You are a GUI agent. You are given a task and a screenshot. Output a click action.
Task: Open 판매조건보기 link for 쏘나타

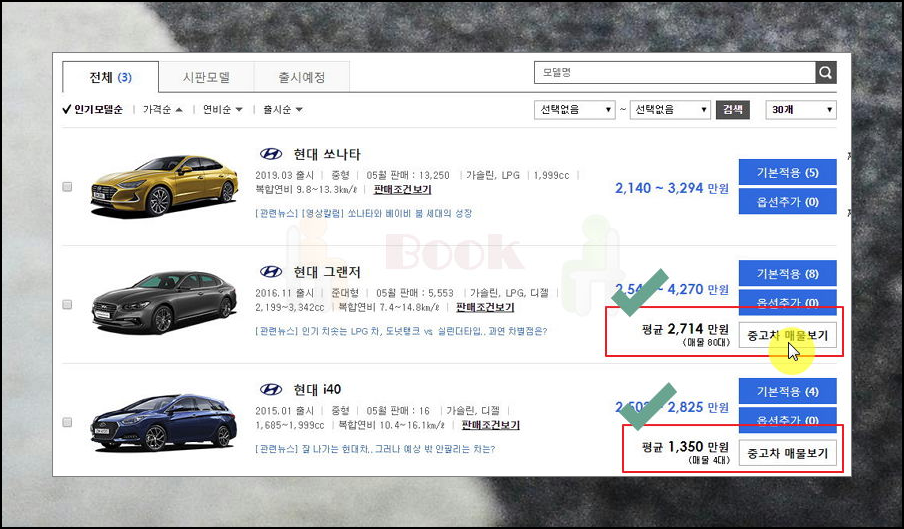402,189
